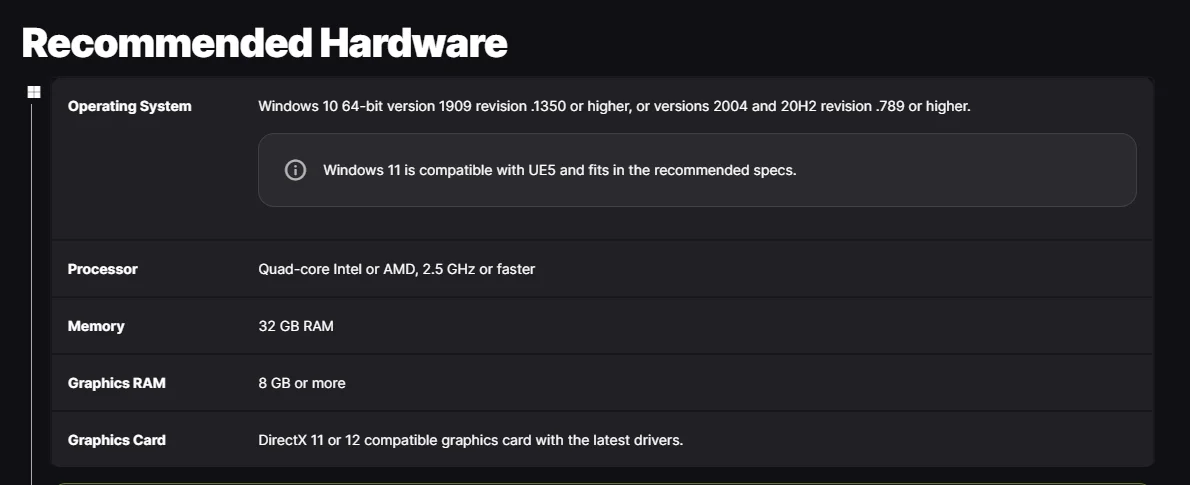Screen dimensions: 1190x485
Task: Click the Graphics RAM row label
Action: pyautogui.click(x=116, y=383)
